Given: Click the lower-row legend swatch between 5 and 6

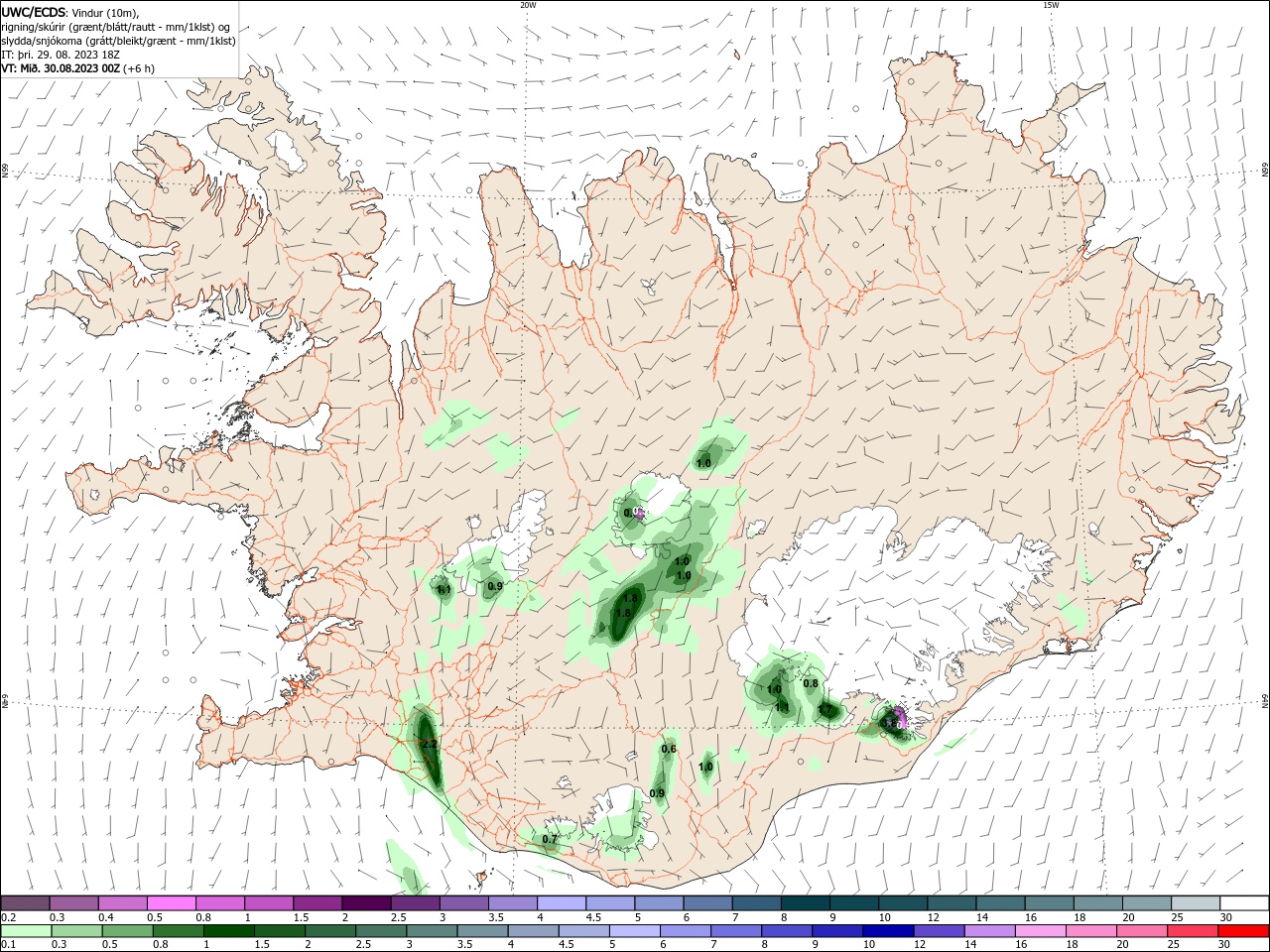Looking at the screenshot, I should pos(634,931).
